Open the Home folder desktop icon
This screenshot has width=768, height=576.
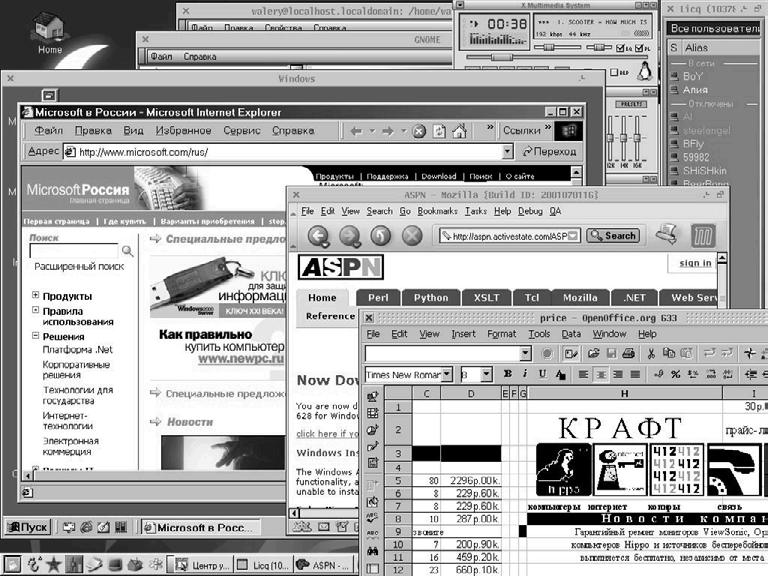pos(49,32)
